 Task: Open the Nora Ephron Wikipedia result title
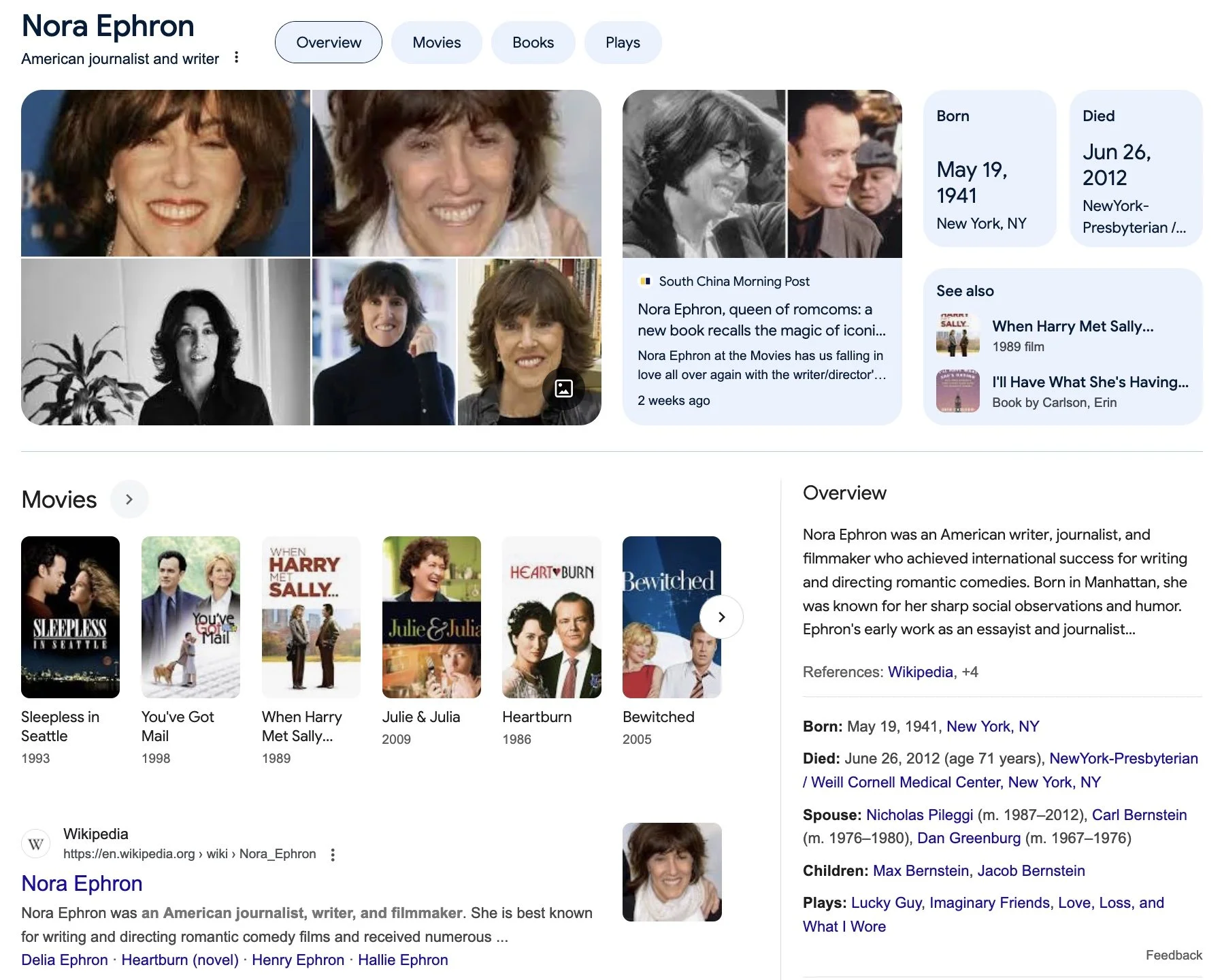point(82,883)
